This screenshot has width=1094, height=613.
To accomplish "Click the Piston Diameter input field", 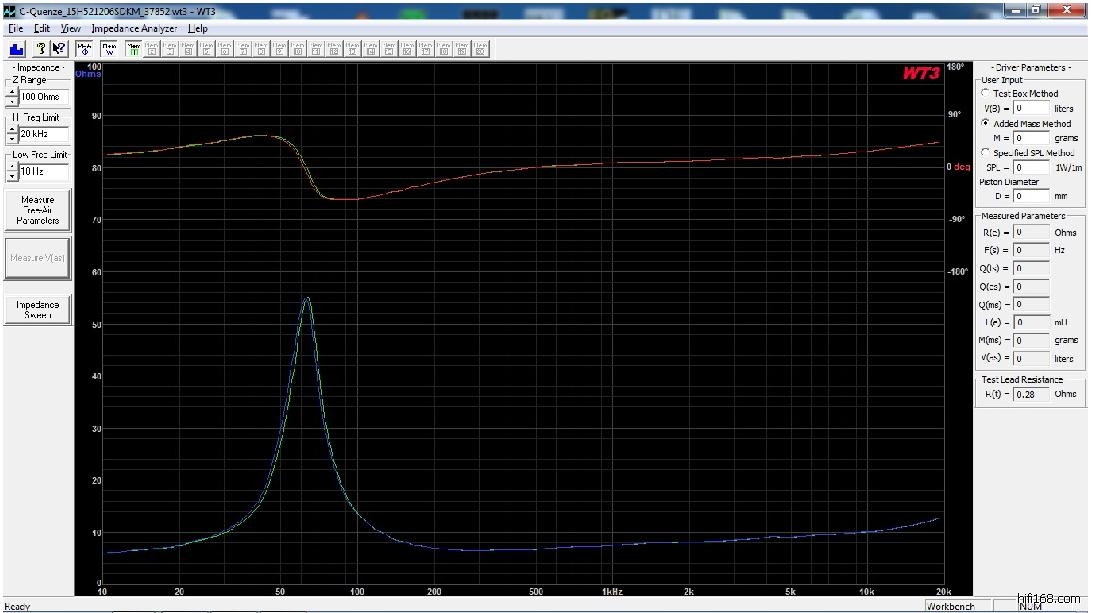I will click(x=1030, y=197).
